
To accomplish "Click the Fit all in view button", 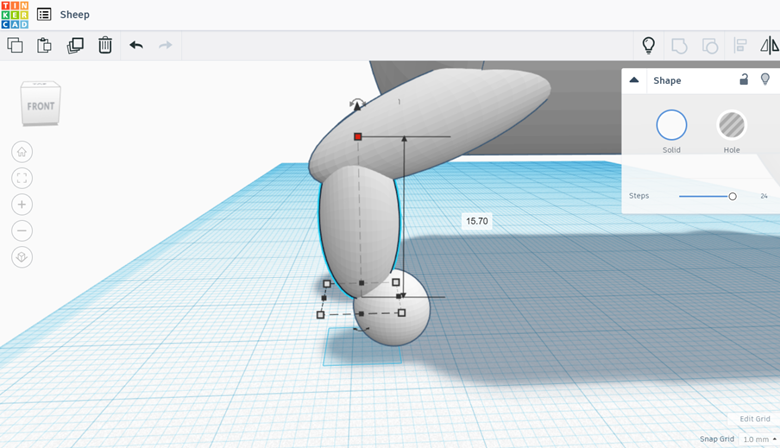I will coord(22,178).
